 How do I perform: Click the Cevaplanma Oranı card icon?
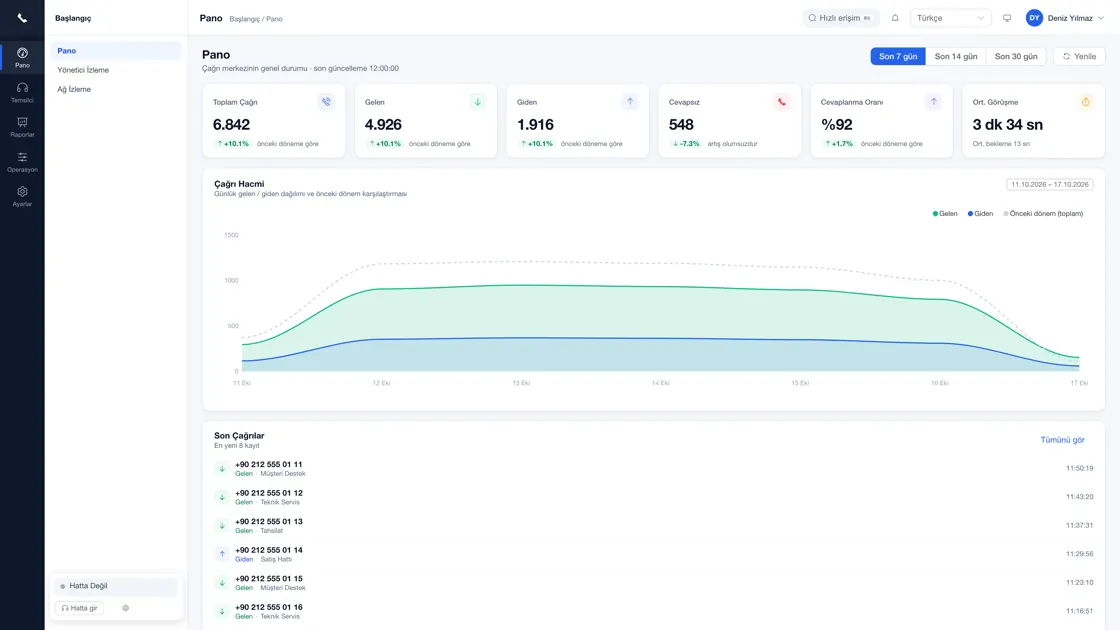(934, 102)
